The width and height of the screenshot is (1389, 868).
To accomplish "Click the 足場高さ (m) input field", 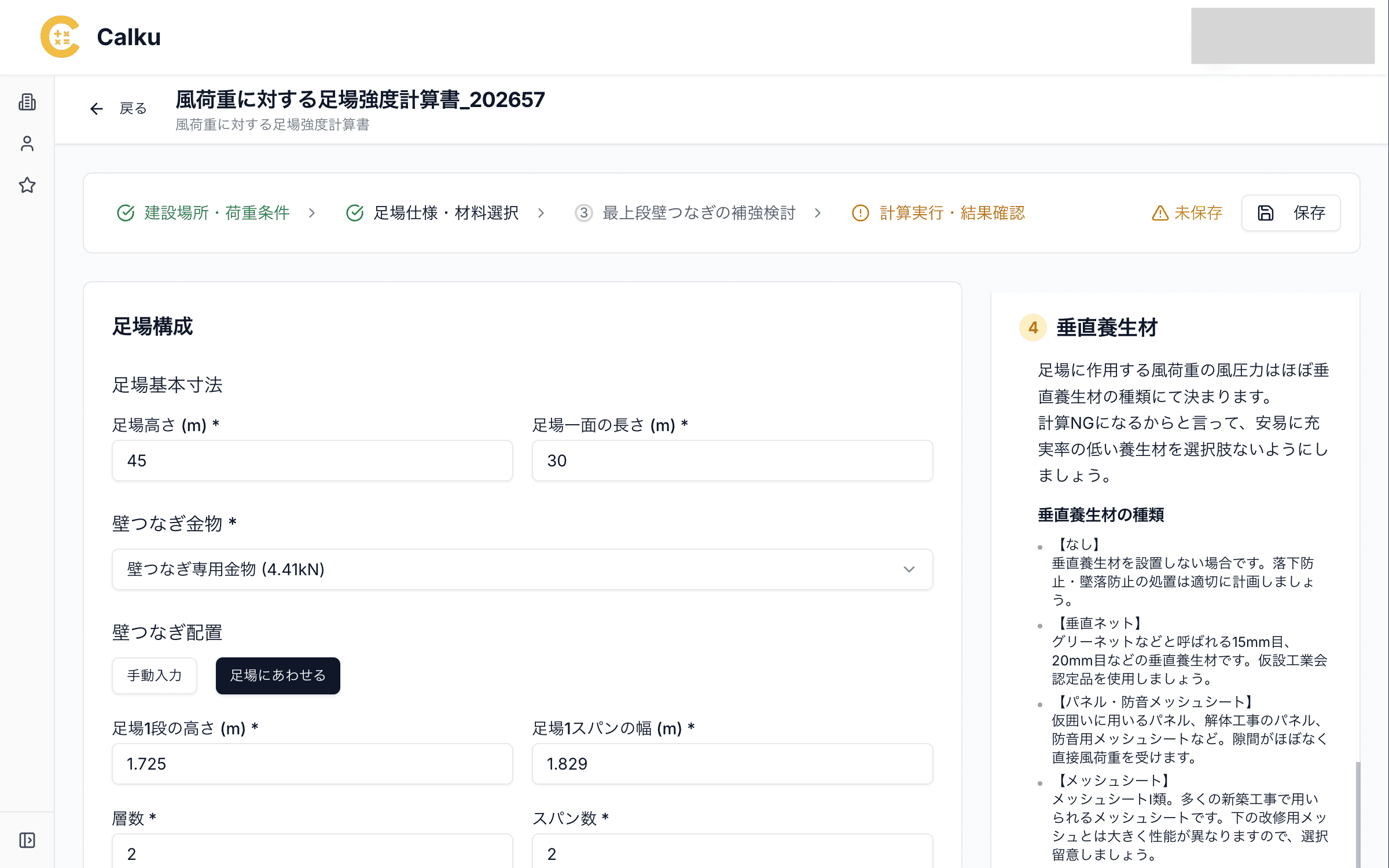I will 313,461.
